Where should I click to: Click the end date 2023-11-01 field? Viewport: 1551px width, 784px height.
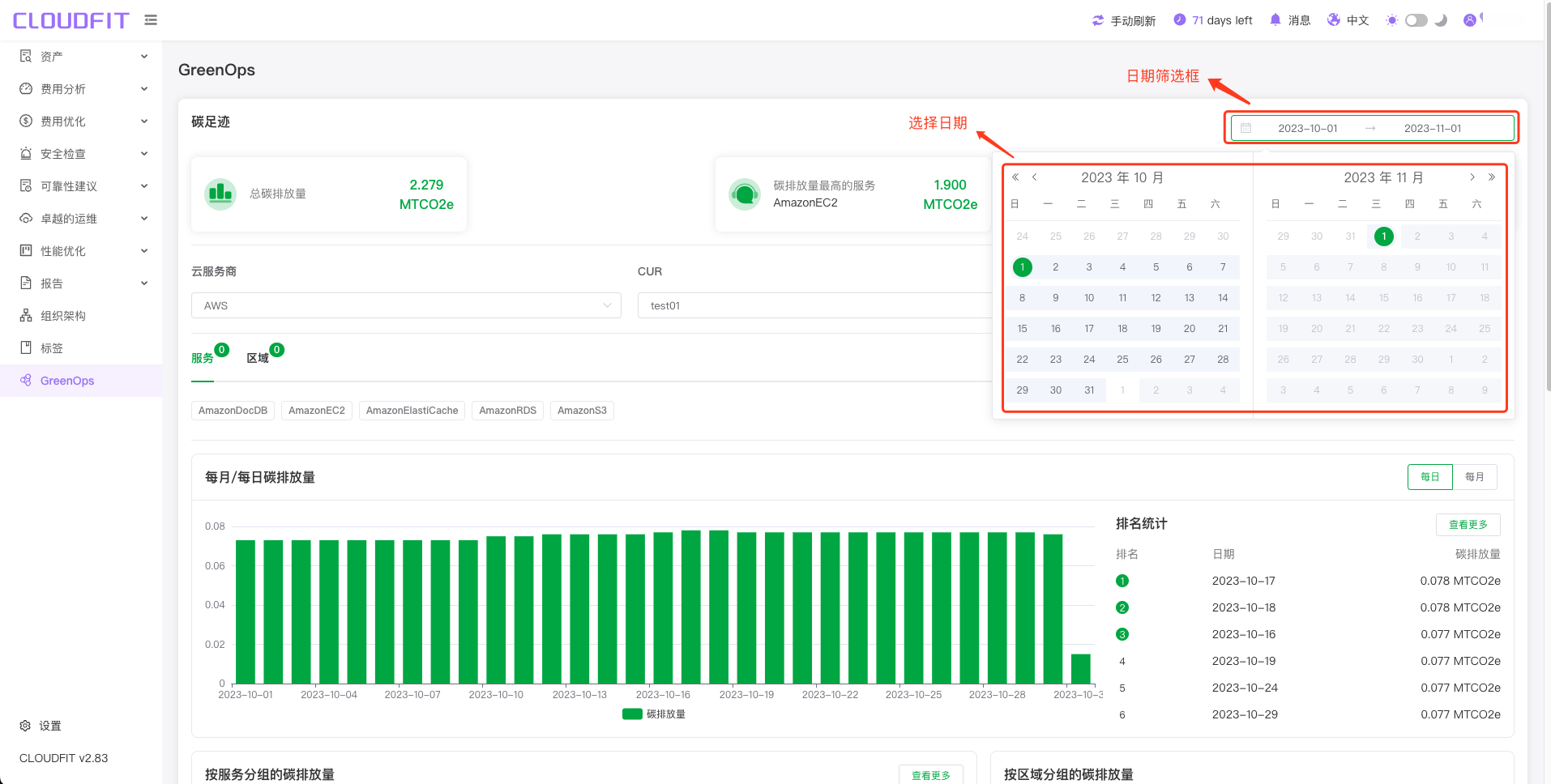tap(1432, 128)
